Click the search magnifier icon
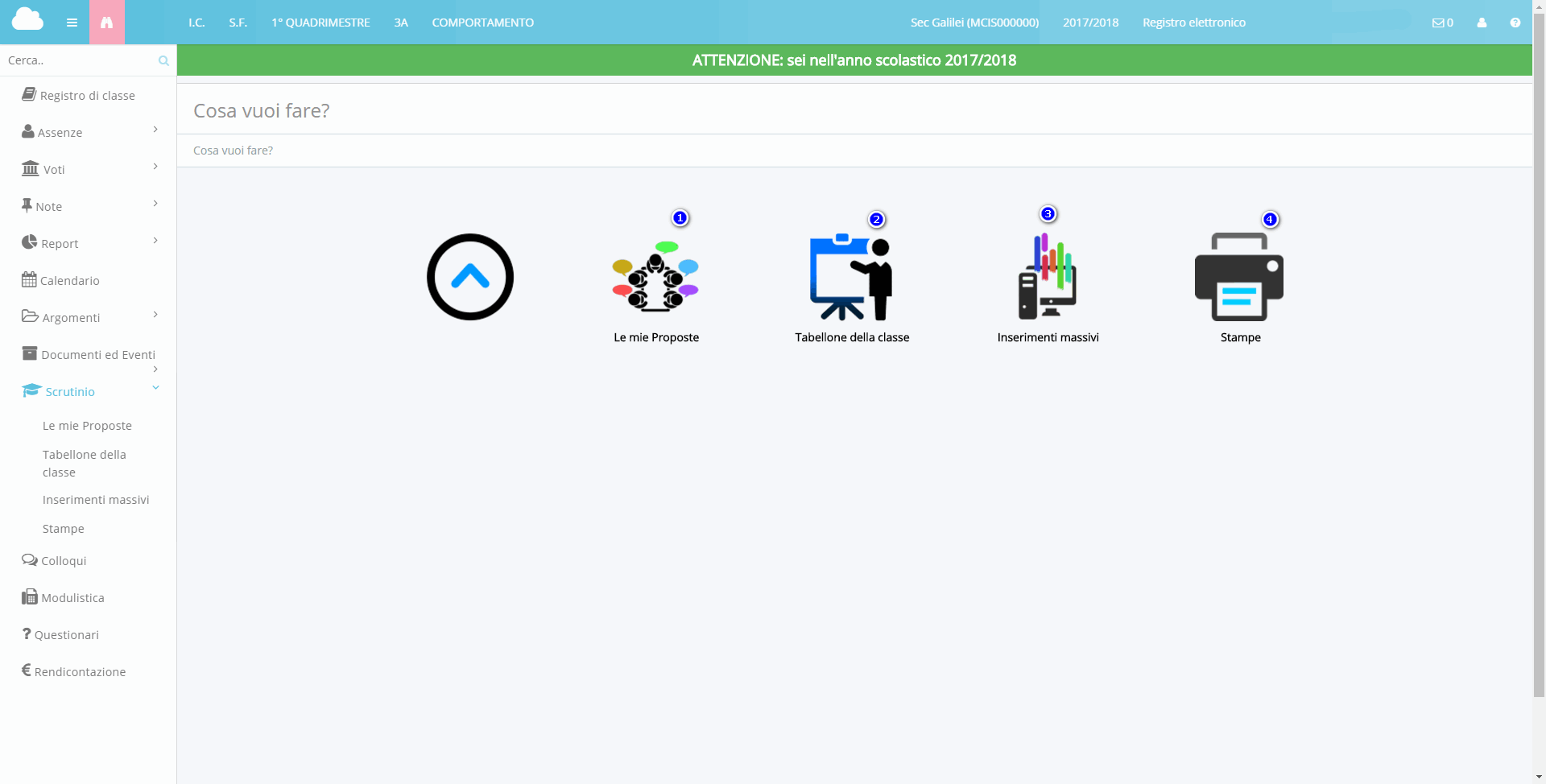 [163, 60]
